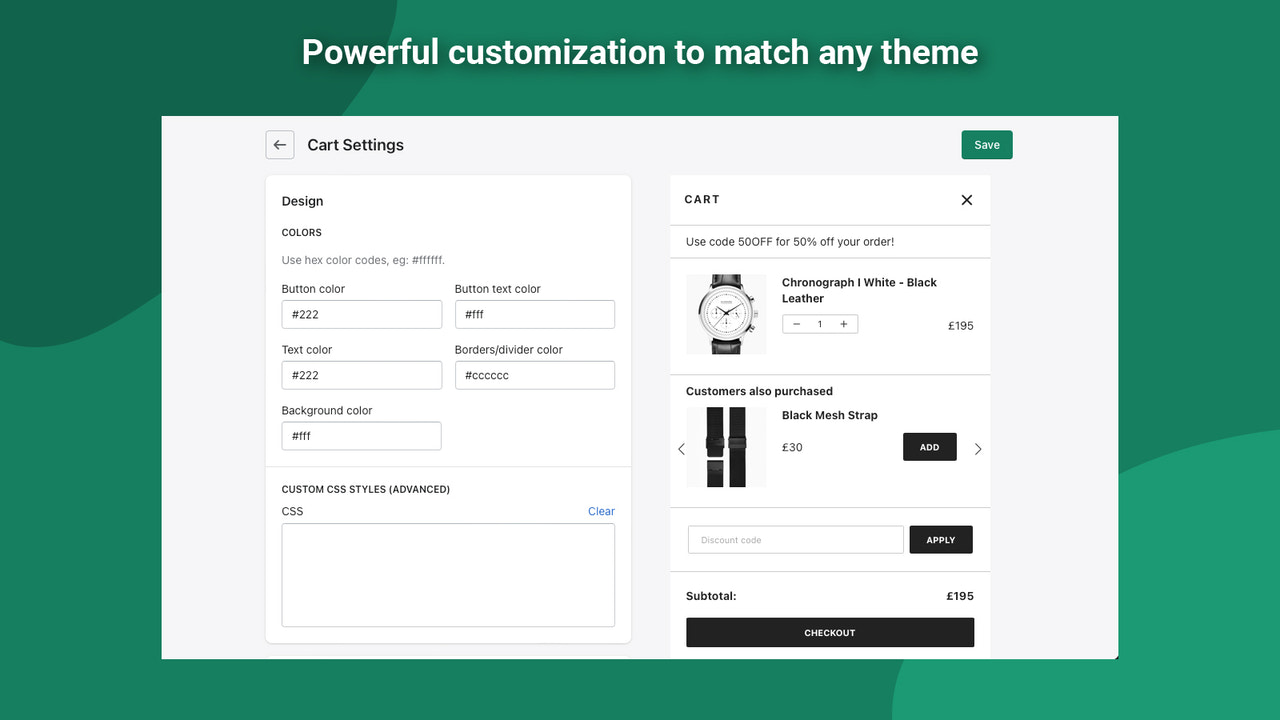Navigate back using the arrow icon

(x=280, y=144)
